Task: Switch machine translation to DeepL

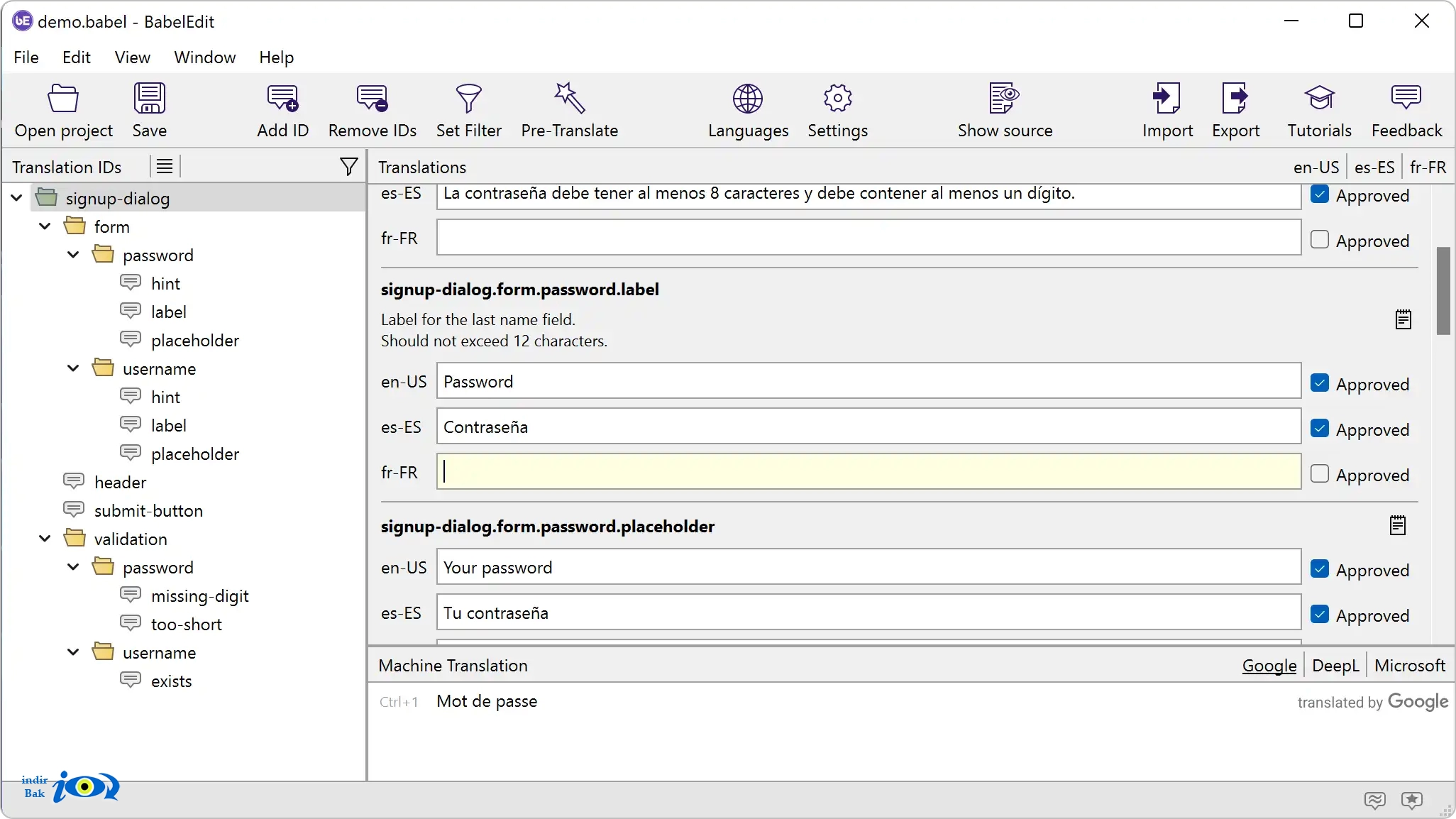Action: (1335, 666)
